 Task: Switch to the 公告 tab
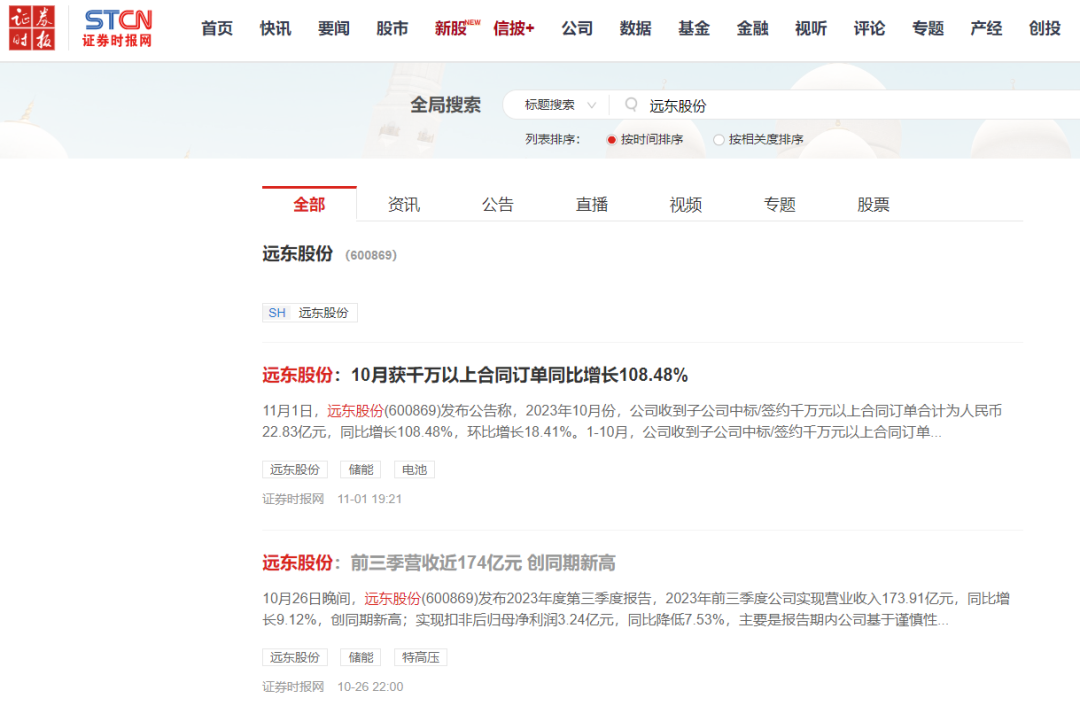tap(497, 204)
